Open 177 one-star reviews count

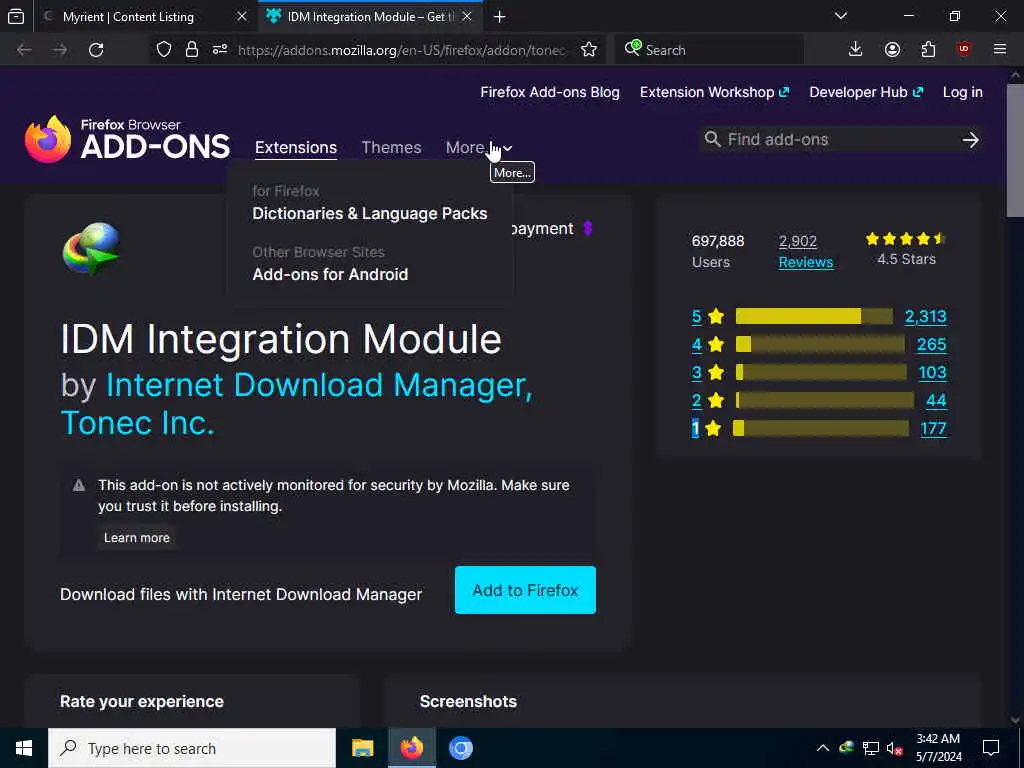pyautogui.click(x=933, y=428)
